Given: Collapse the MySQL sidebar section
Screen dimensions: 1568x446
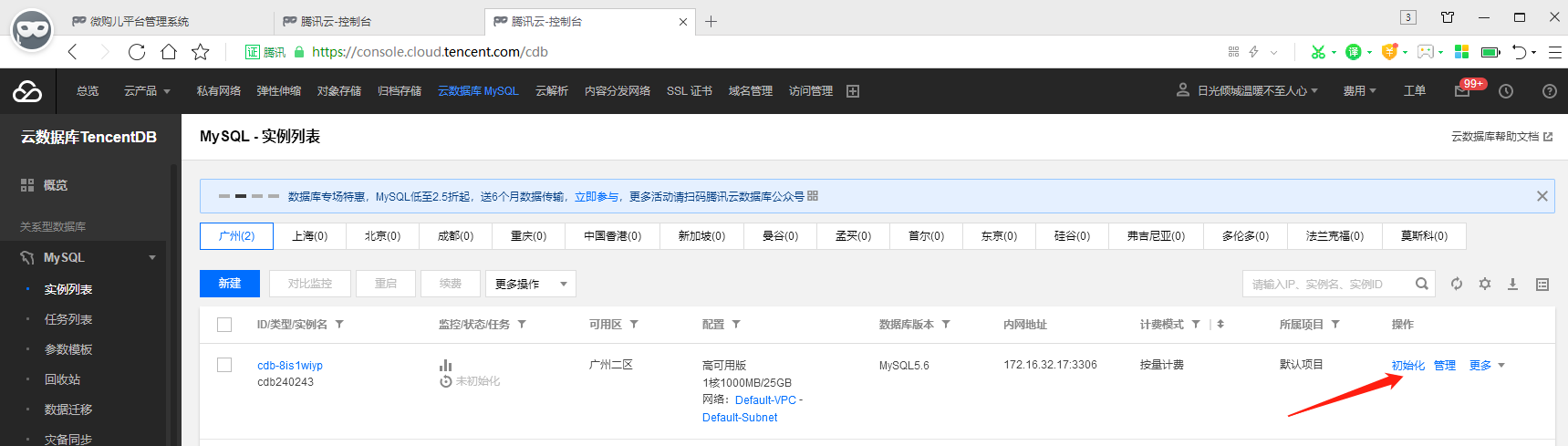Looking at the screenshot, I should (x=152, y=258).
